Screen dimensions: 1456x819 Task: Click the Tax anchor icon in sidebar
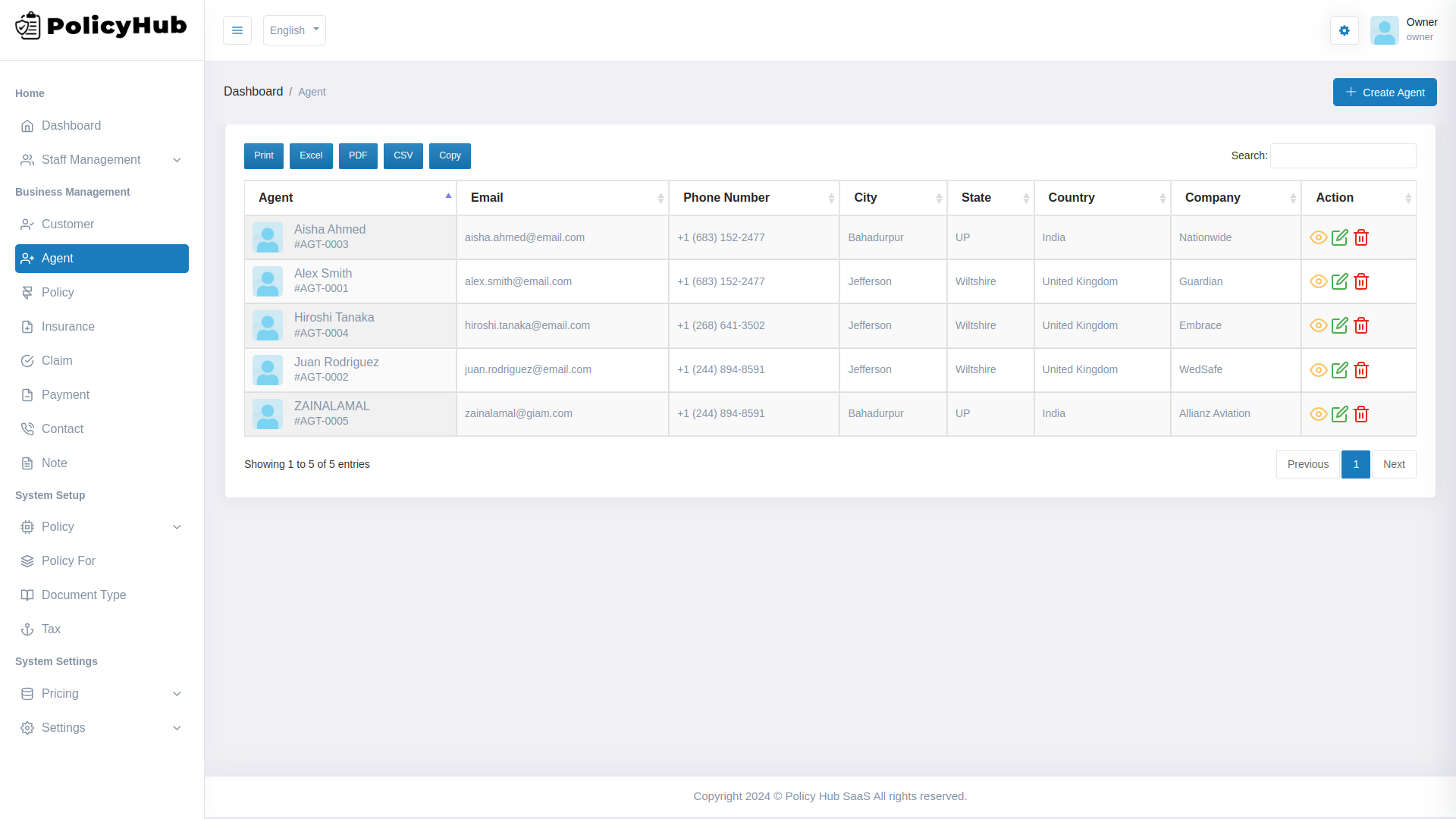pyautogui.click(x=27, y=629)
